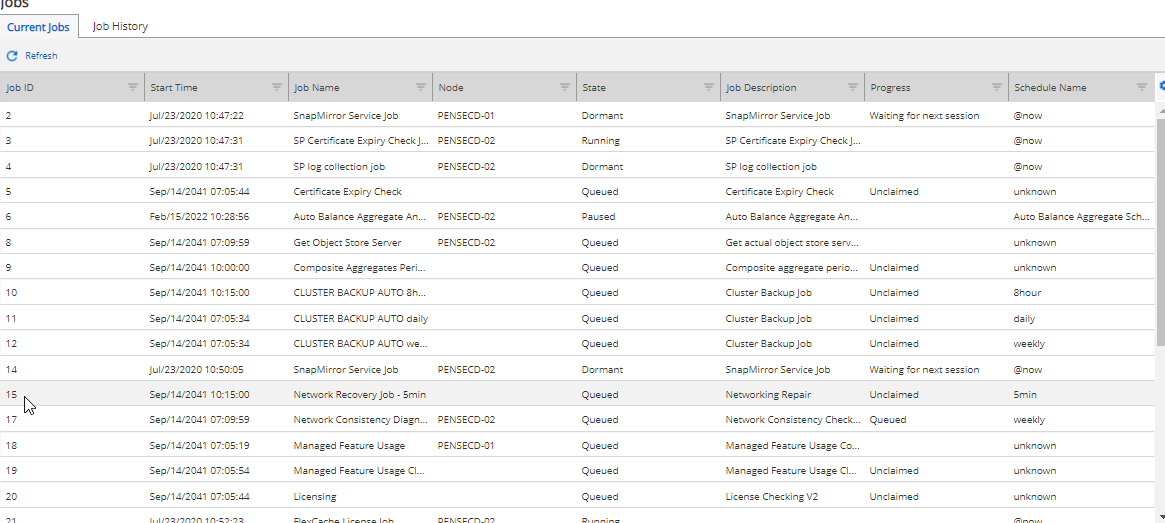Select Auto Balance Aggregate job name
Screen dimensions: 1165x523
(360, 217)
